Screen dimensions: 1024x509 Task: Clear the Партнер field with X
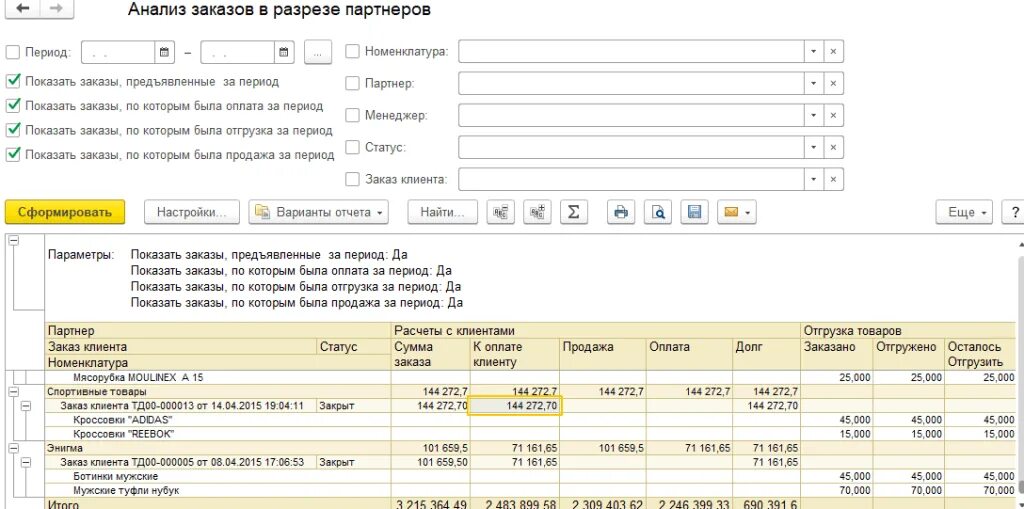(833, 84)
